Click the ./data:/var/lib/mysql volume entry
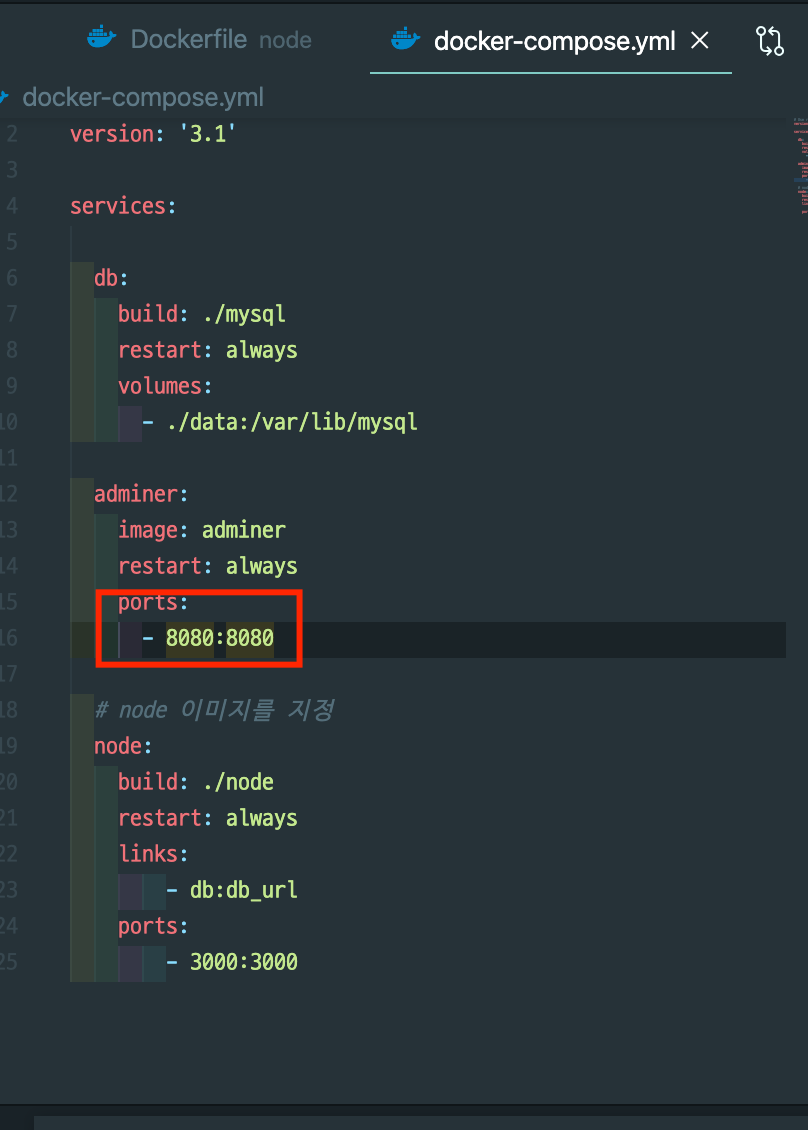This screenshot has height=1130, width=808. coord(292,422)
